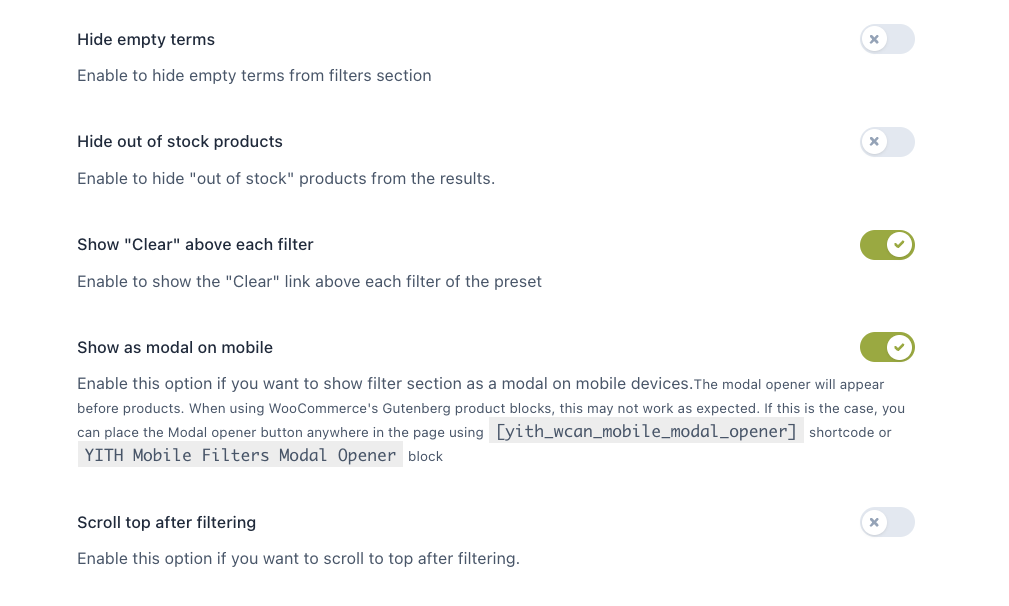
Task: Enable Scroll top after filtering switch
Action: point(887,523)
